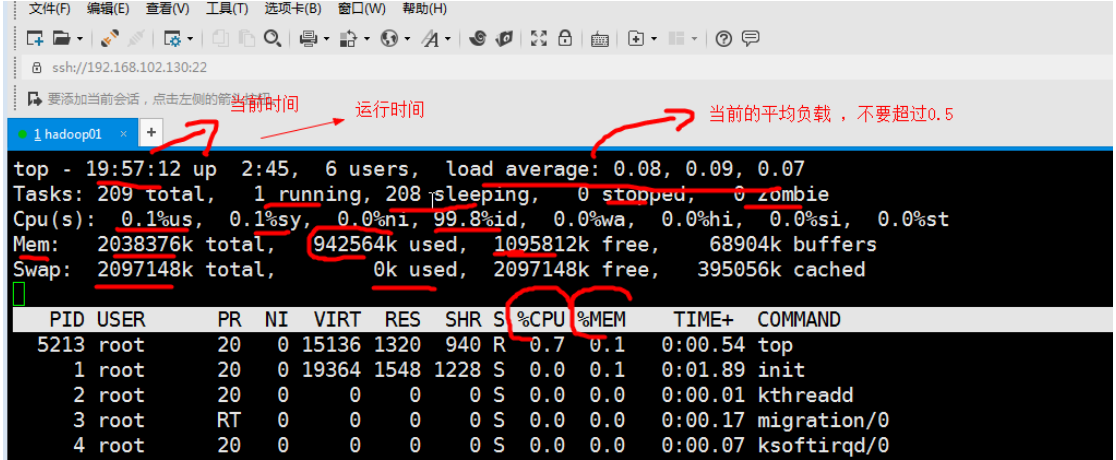Click the Open folder icon
The height and width of the screenshot is (460, 1116).
63,38
